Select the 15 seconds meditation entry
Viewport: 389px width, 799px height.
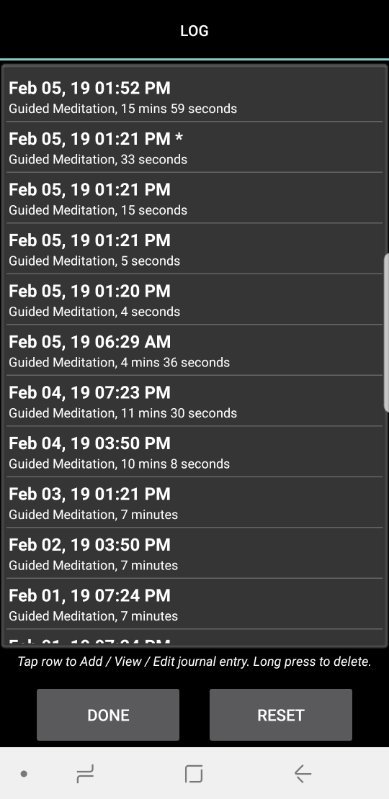click(x=194, y=198)
